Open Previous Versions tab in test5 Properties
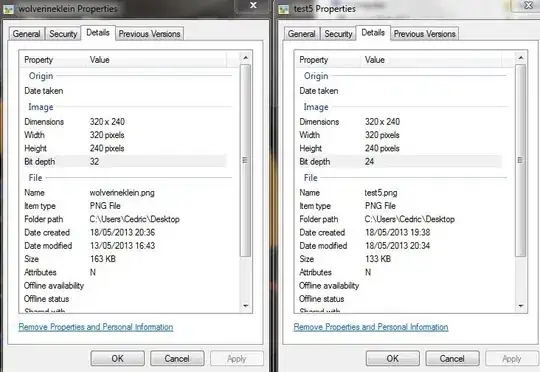 pos(425,34)
